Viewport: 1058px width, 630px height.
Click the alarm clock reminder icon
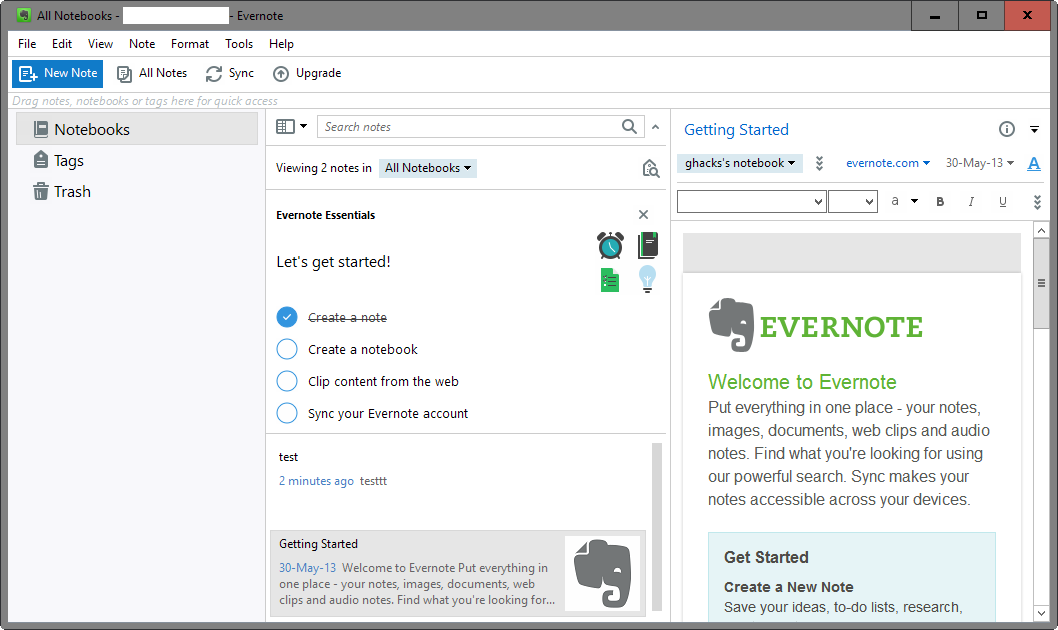pos(610,245)
